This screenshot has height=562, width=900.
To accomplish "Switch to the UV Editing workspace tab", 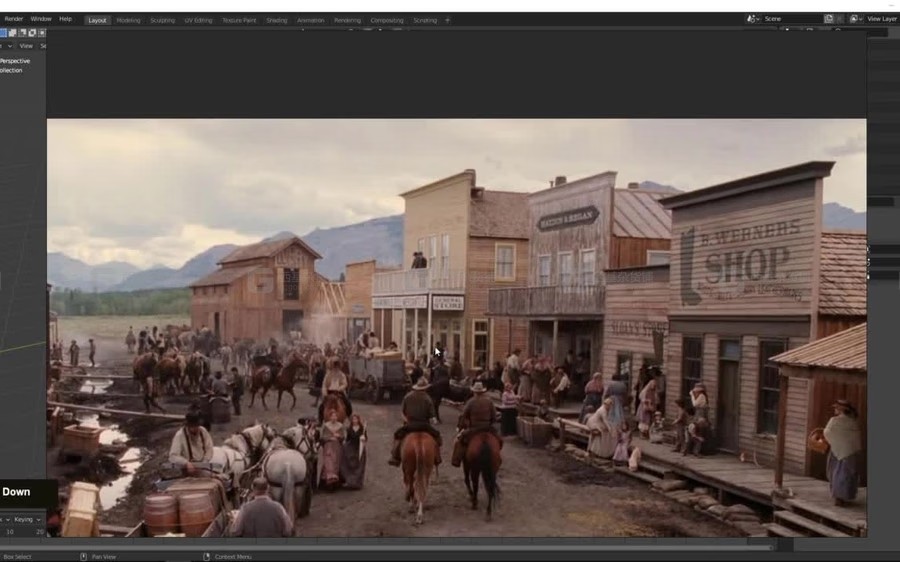I will (x=198, y=20).
